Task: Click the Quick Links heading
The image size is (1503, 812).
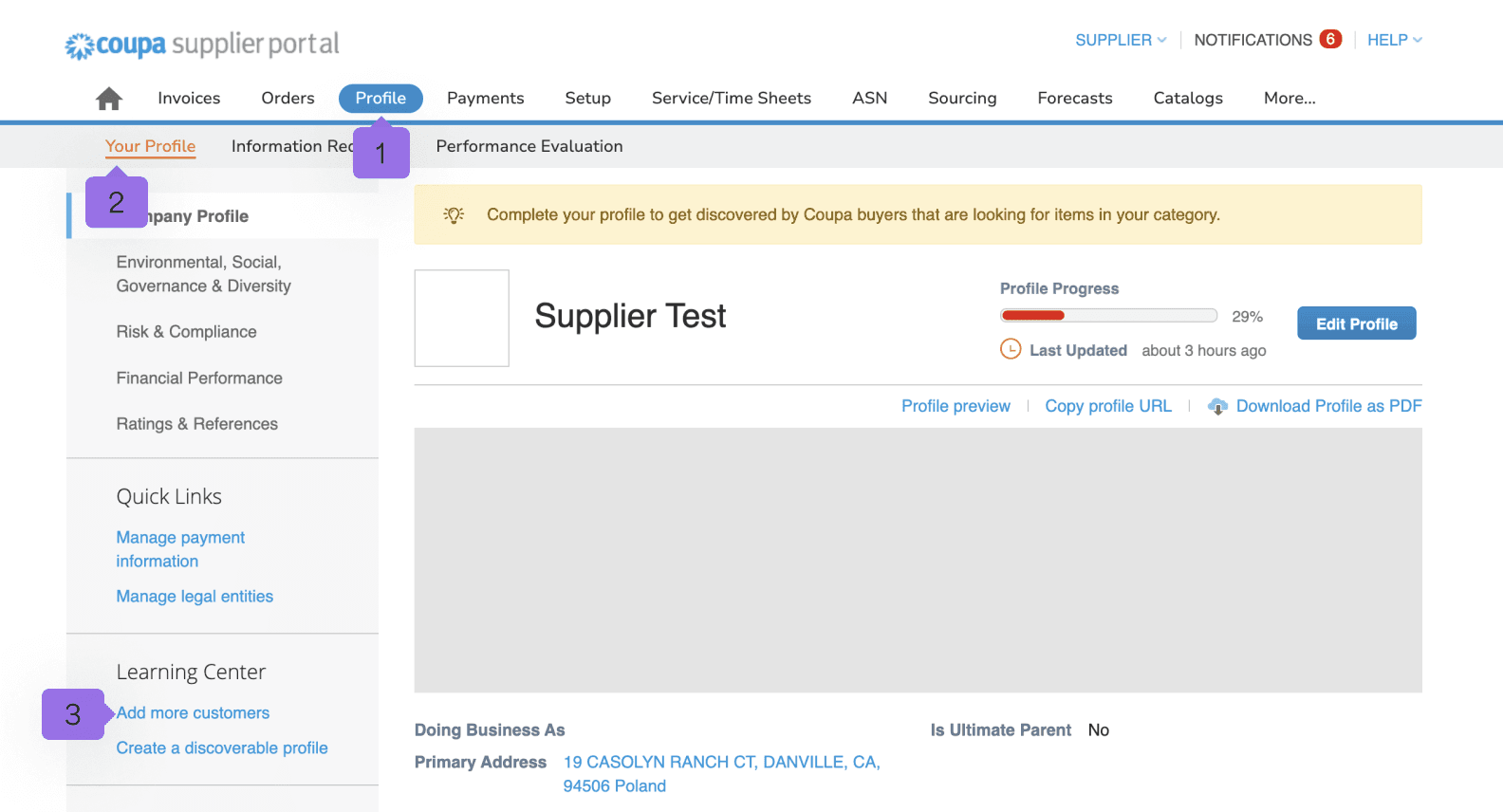Action: click(x=169, y=497)
